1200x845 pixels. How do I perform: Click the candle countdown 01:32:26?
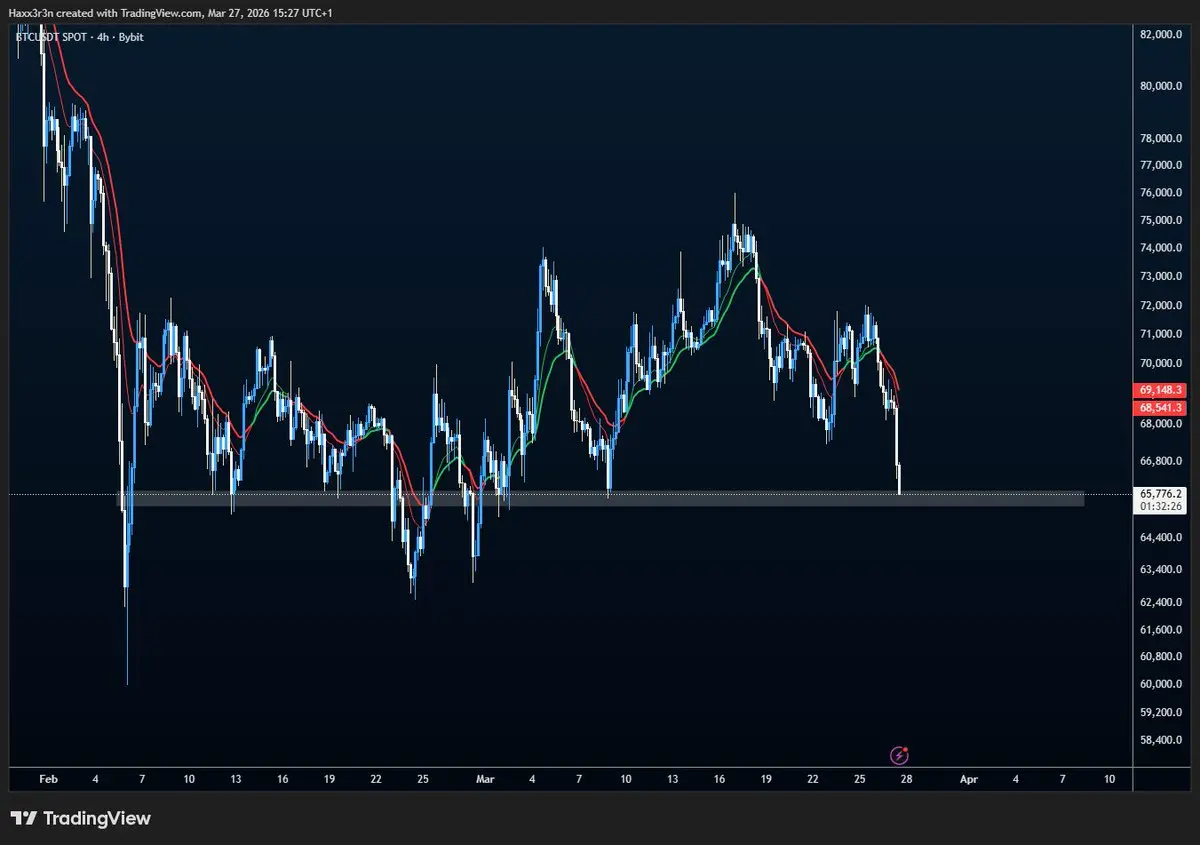(1160, 507)
